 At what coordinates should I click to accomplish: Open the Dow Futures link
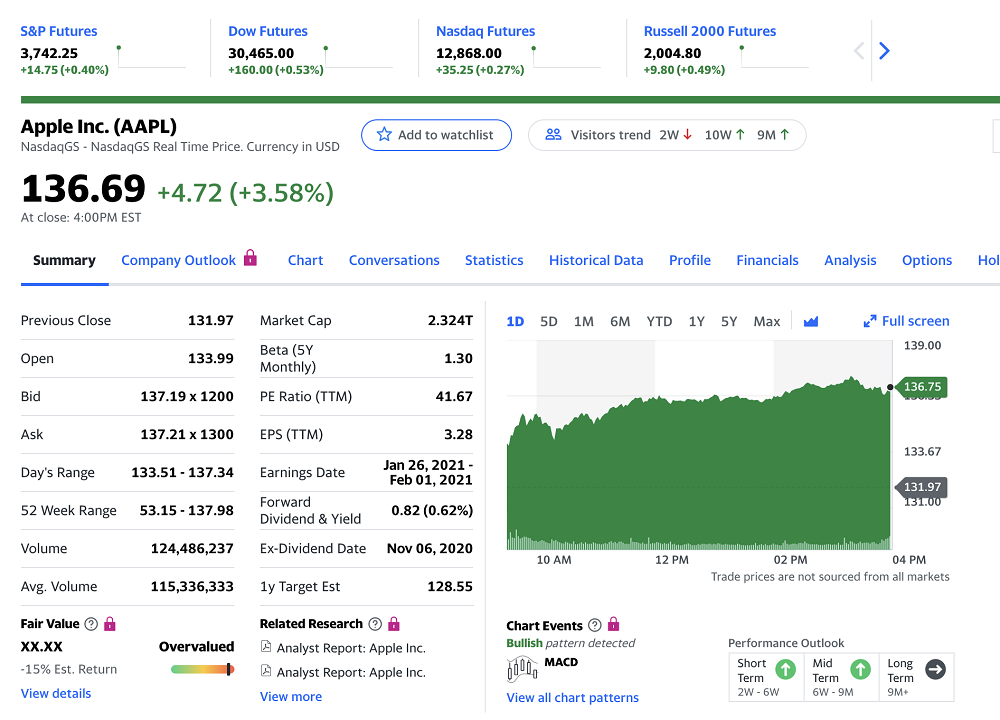tap(268, 31)
